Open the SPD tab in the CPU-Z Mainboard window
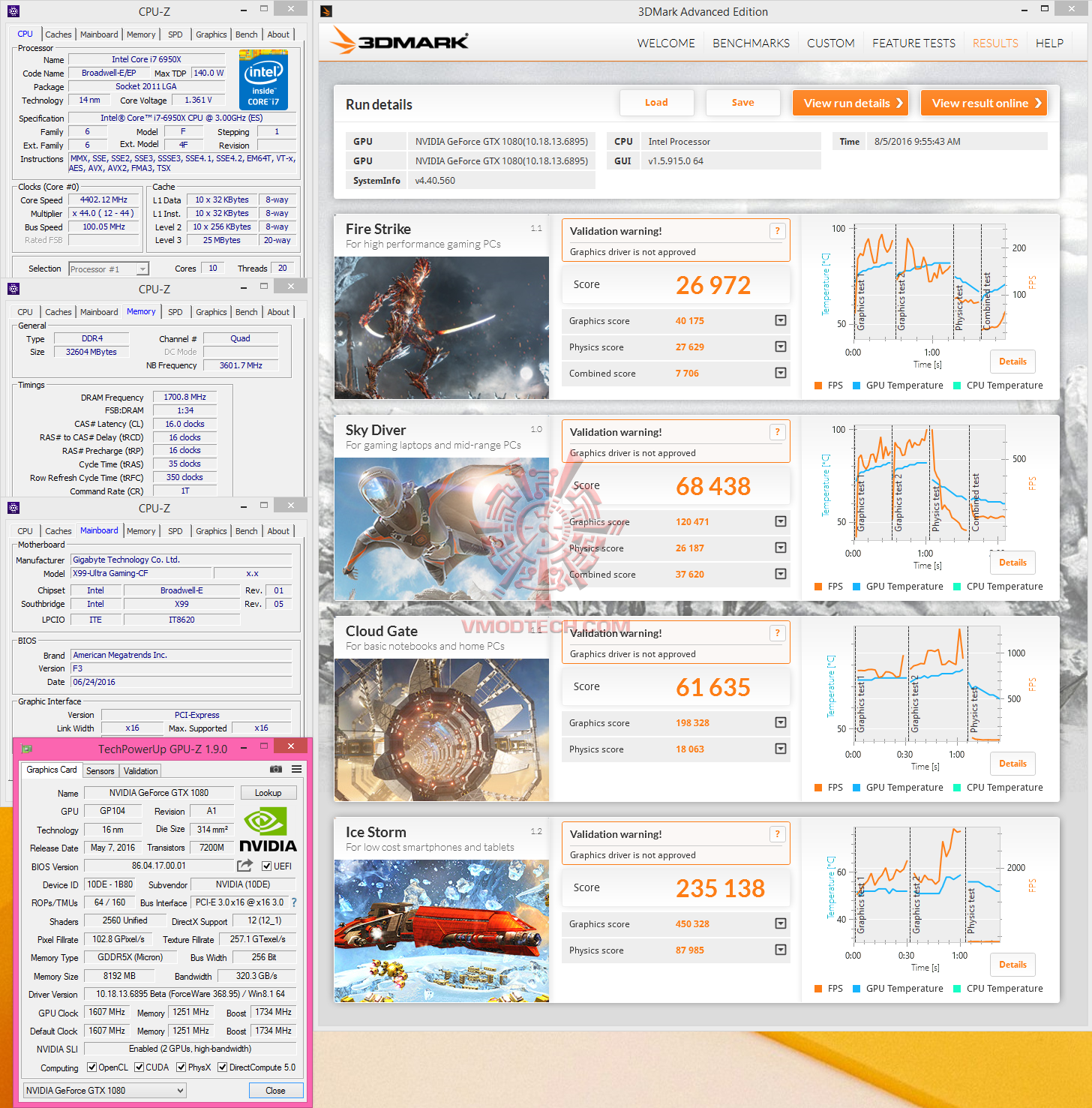The width and height of the screenshot is (1092, 1108). tap(175, 531)
